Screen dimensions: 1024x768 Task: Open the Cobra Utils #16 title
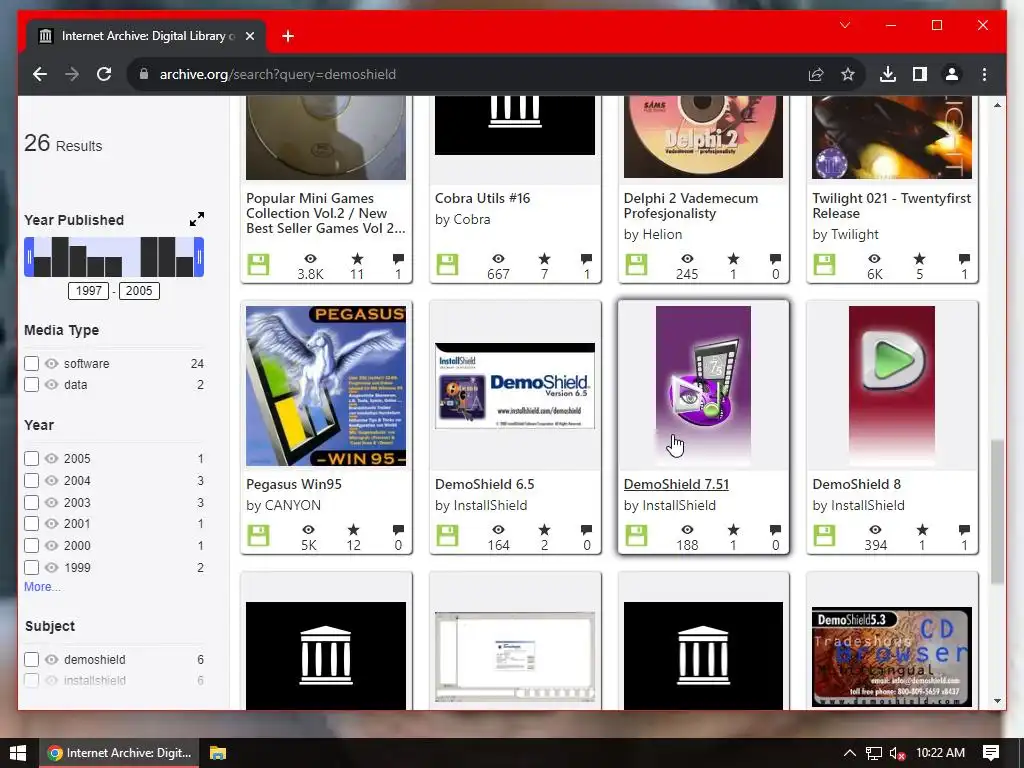click(483, 198)
